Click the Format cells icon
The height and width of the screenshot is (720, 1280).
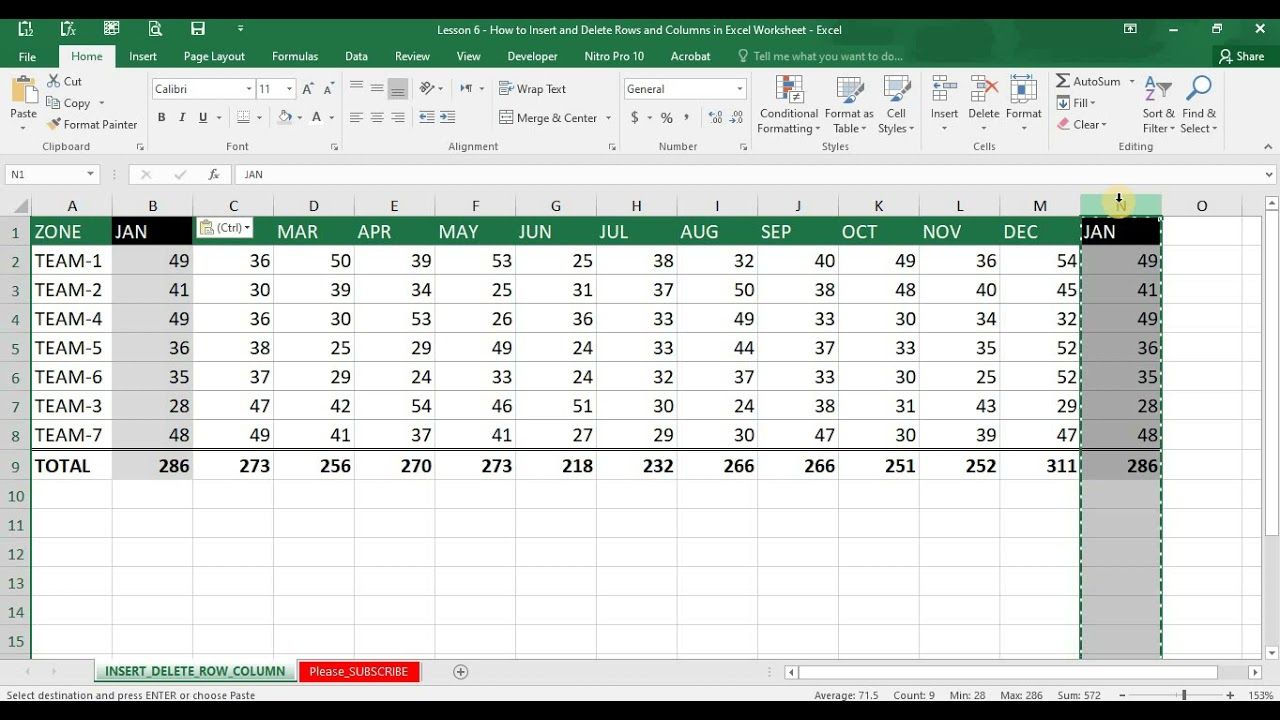click(x=1023, y=90)
